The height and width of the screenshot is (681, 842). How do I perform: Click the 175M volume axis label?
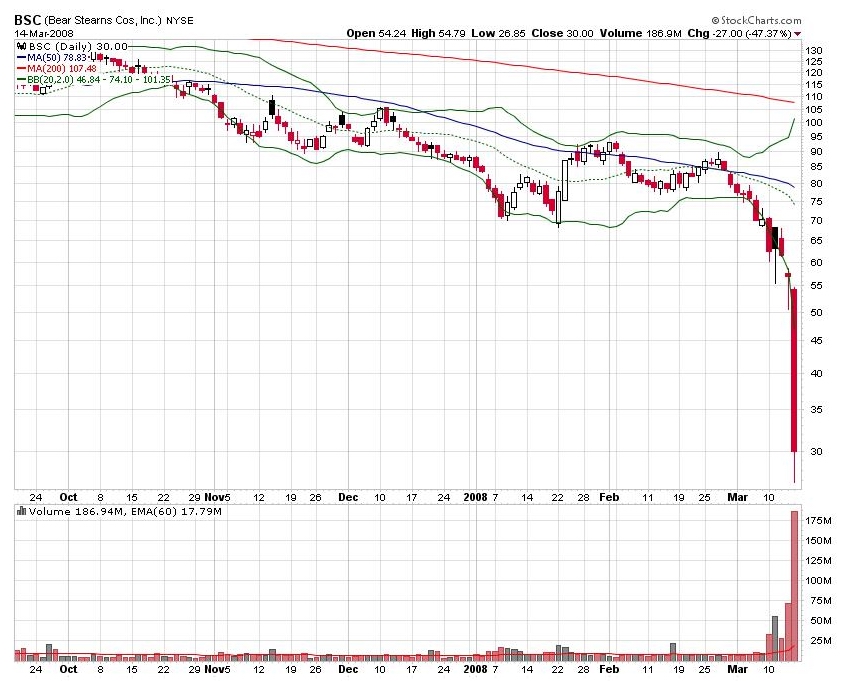coord(818,520)
